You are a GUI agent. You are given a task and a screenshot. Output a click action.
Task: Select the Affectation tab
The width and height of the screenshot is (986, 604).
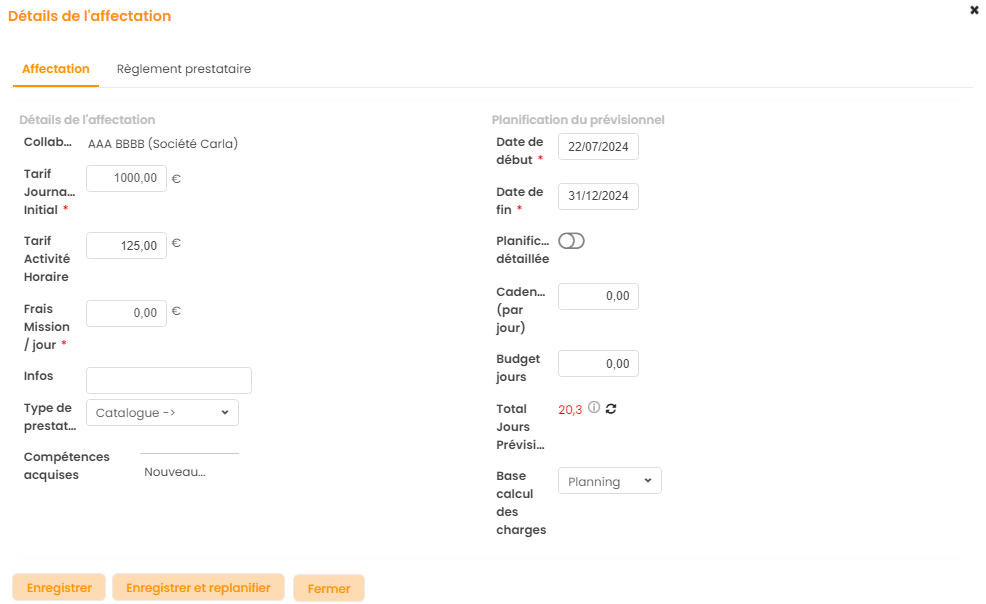coord(56,69)
